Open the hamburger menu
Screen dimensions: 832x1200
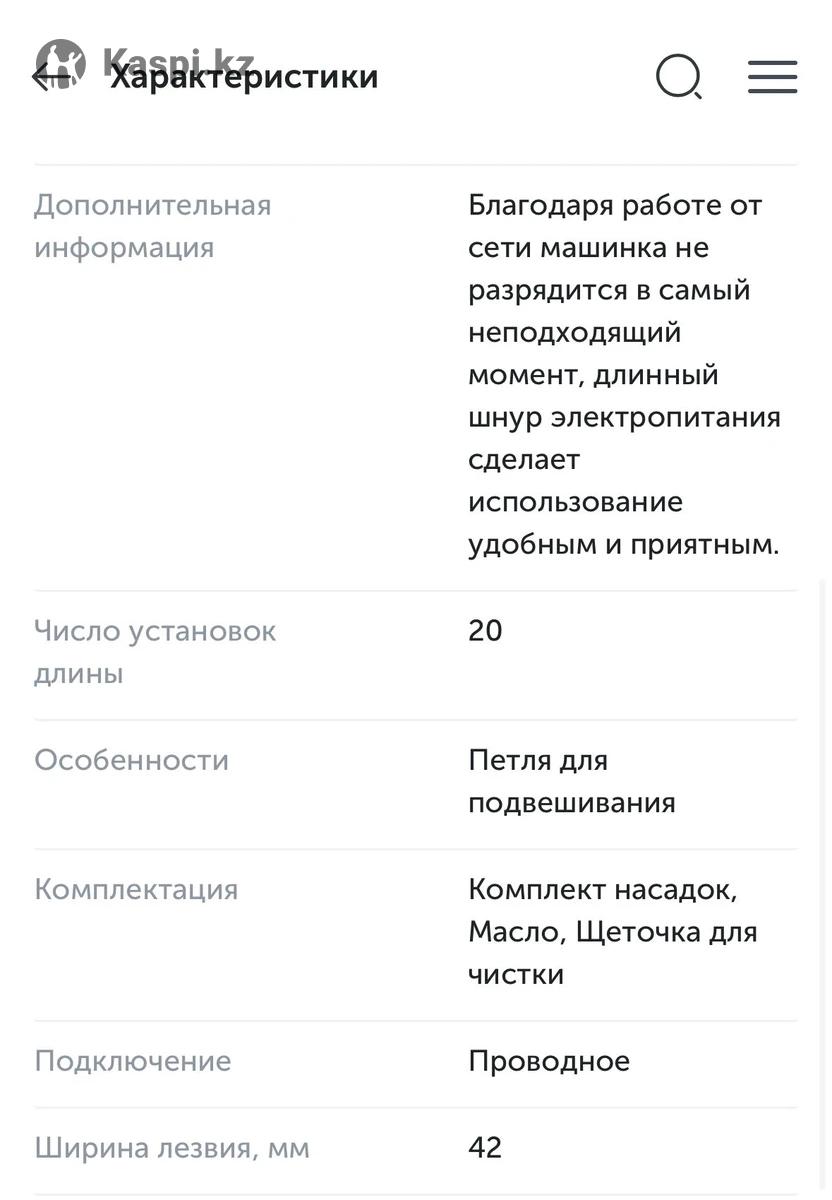[772, 77]
